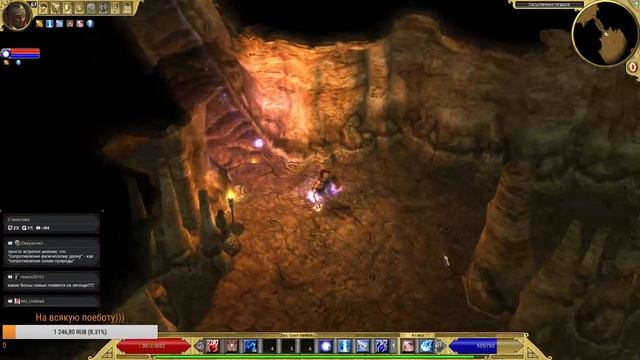Open the question mark help icon
This screenshot has width=640, height=360.
tap(115, 8)
